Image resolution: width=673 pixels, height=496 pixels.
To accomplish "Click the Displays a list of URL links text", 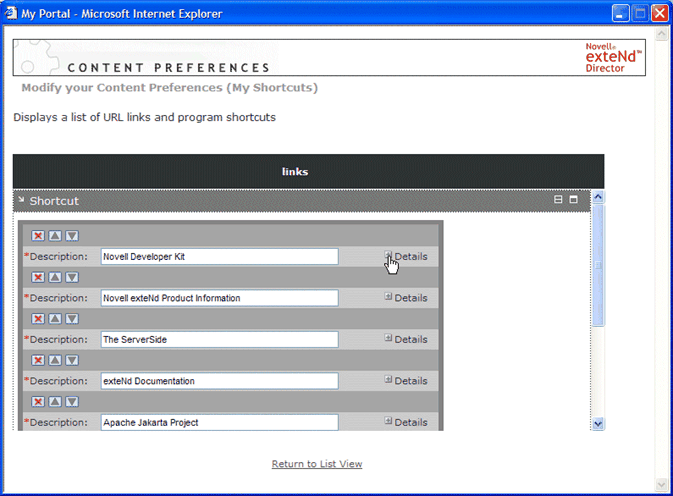I will [144, 117].
